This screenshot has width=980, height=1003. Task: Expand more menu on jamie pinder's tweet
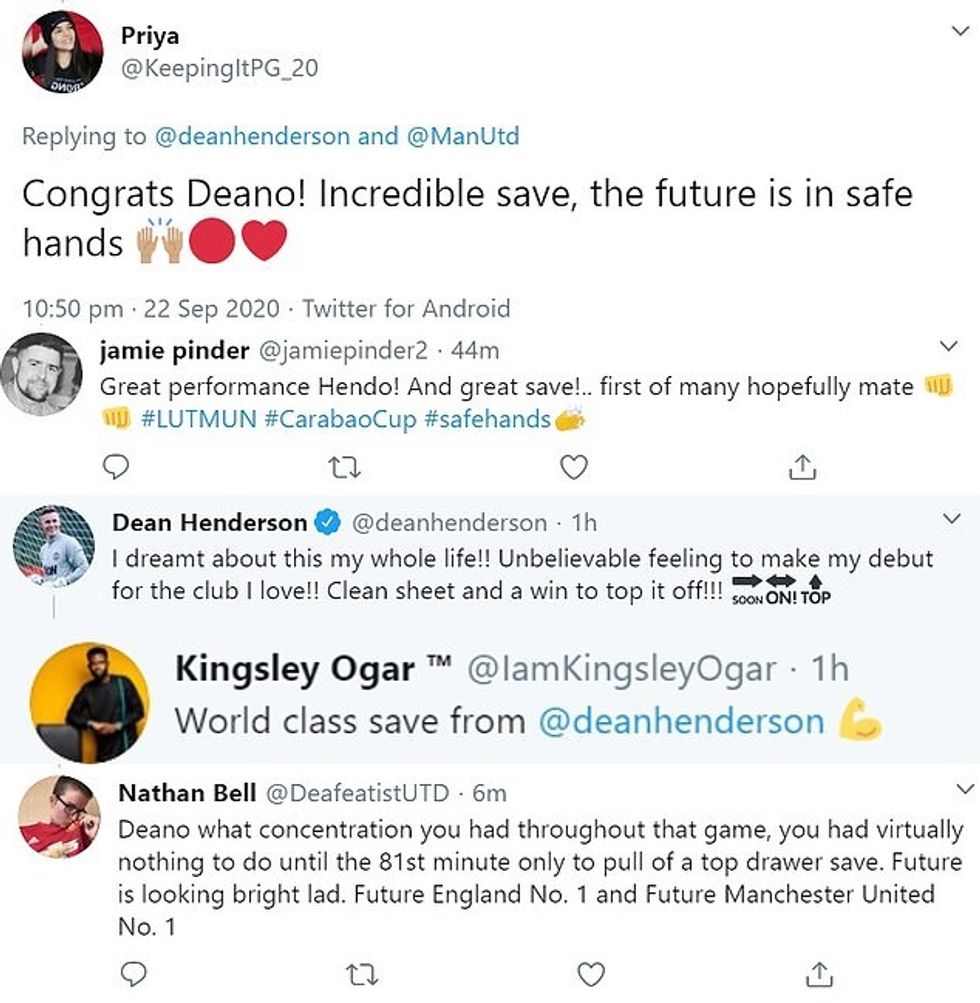coord(950,346)
